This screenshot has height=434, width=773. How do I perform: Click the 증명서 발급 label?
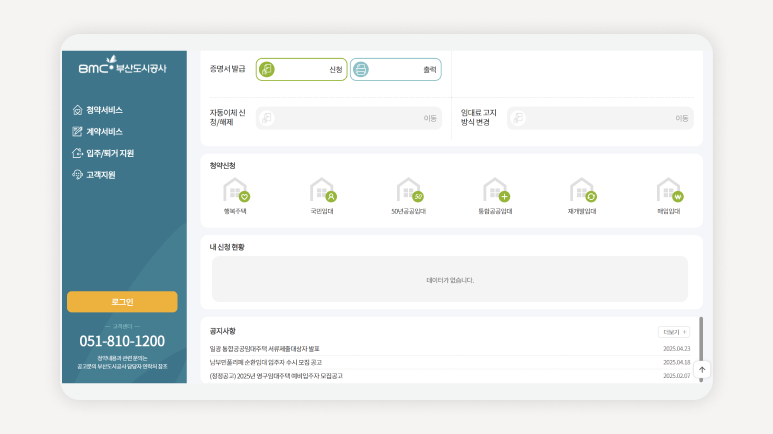coord(227,69)
